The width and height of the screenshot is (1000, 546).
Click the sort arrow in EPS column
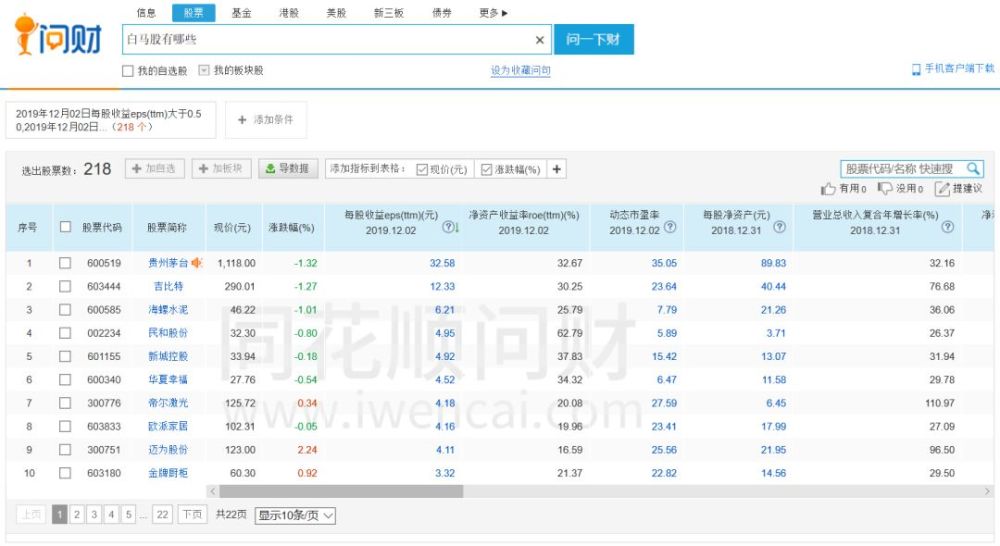457,227
